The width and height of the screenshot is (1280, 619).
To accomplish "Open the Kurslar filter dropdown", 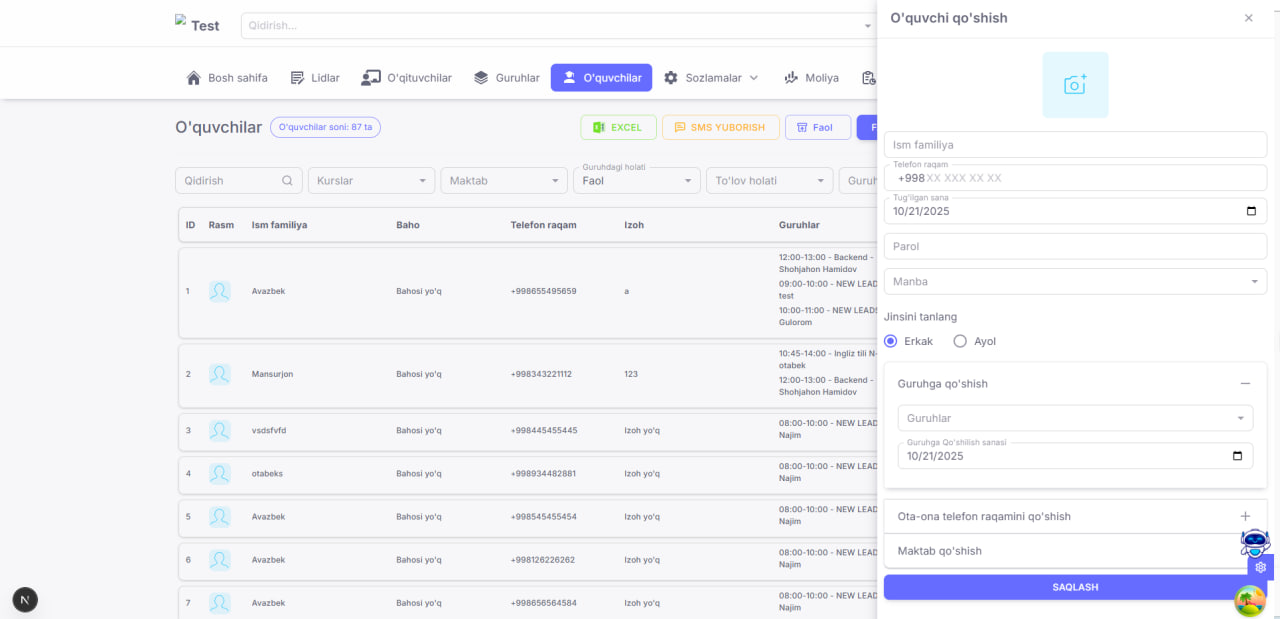I will tap(371, 181).
